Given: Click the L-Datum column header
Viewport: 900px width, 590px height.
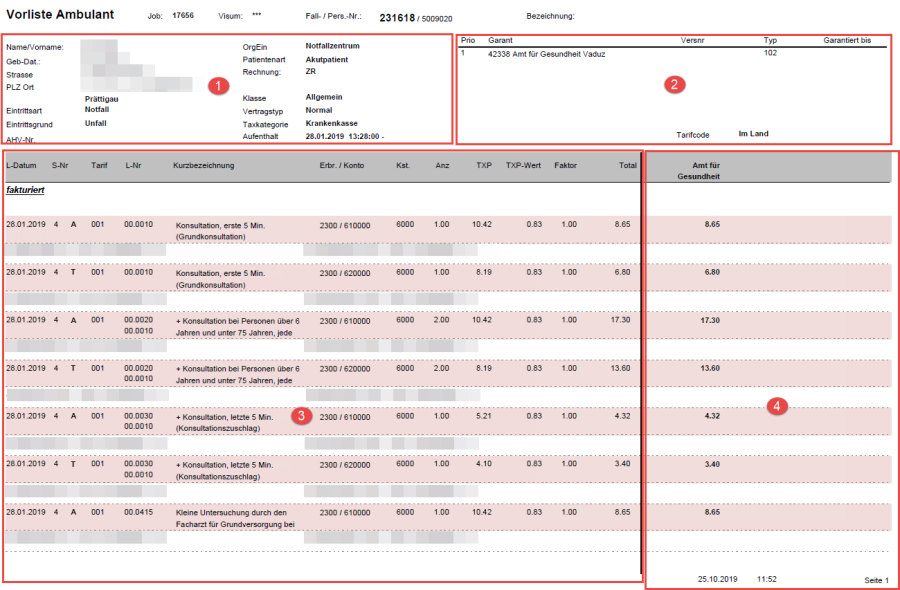Looking at the screenshot, I should (x=22, y=165).
